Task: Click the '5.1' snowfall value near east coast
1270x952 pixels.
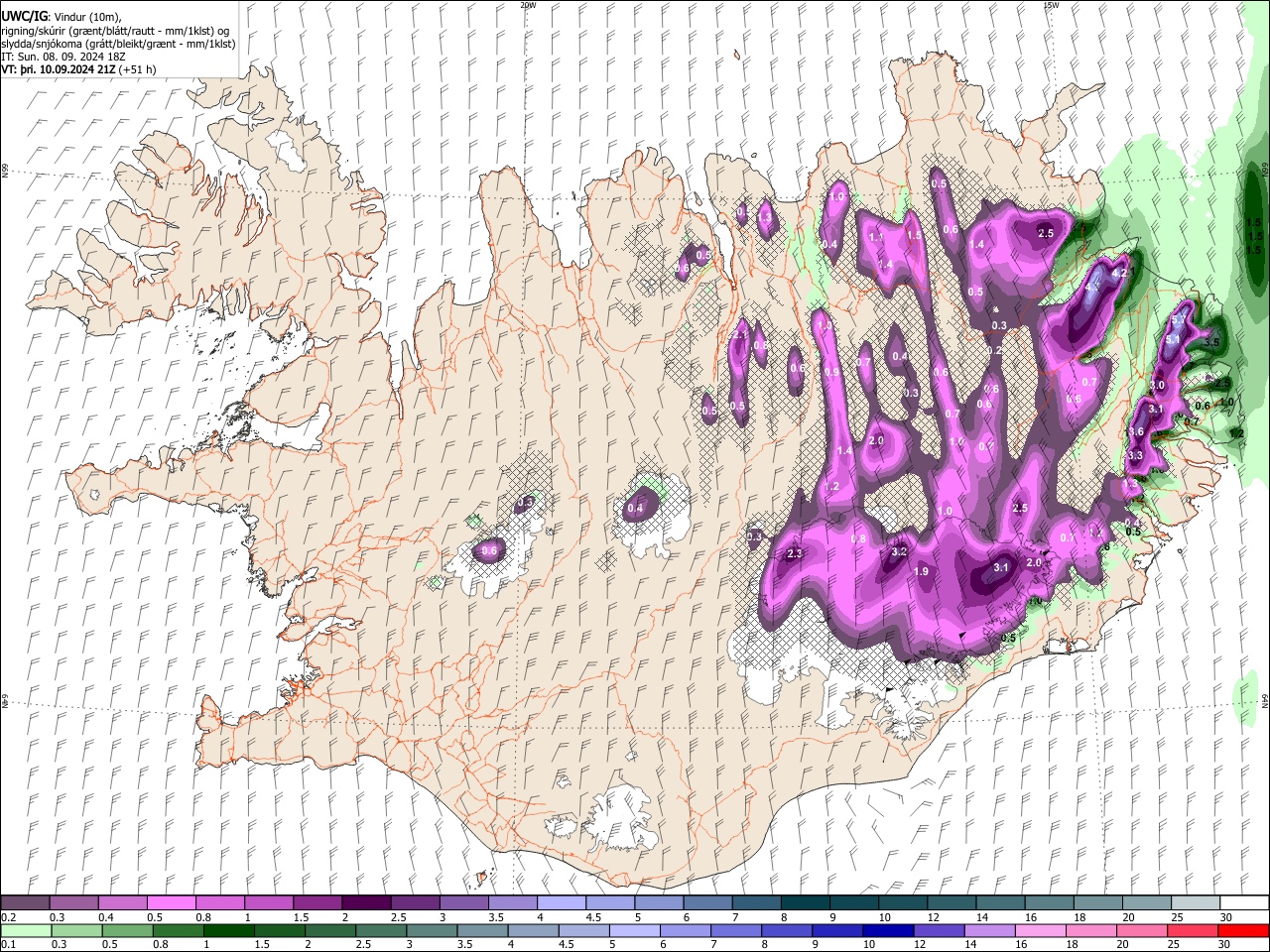Action: [x=1172, y=340]
